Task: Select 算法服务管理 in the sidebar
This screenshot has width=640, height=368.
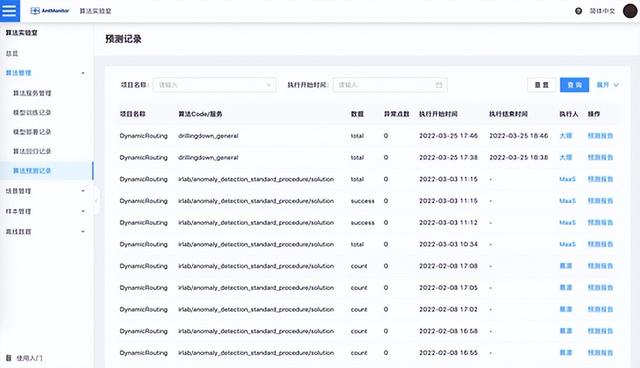Action: click(x=32, y=93)
